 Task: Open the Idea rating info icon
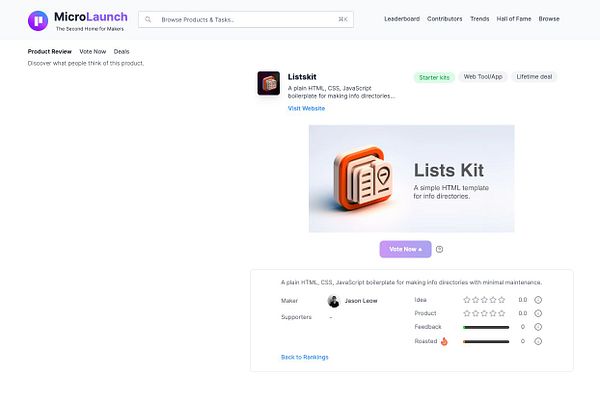[538, 300]
